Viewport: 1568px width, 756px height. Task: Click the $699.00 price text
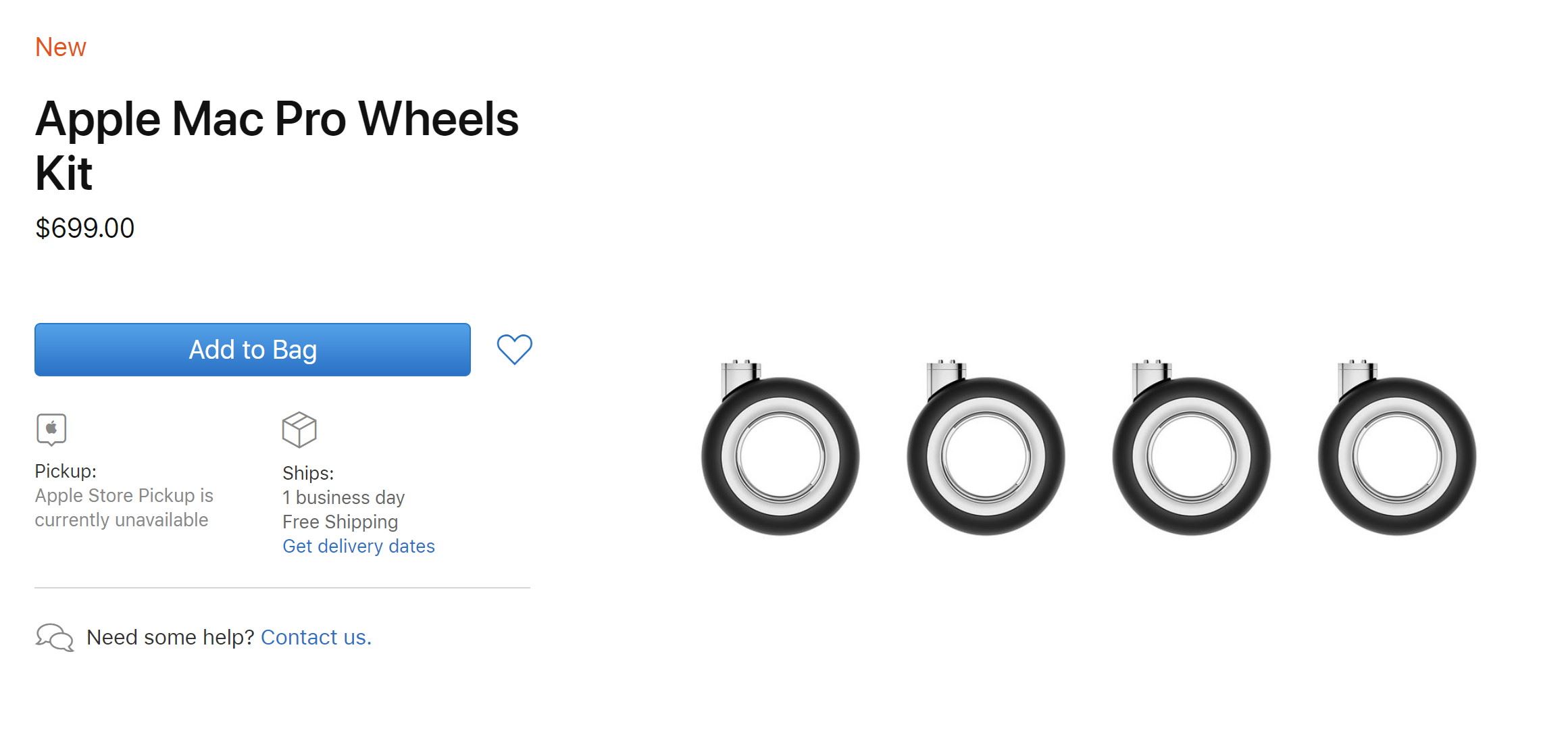pos(85,228)
